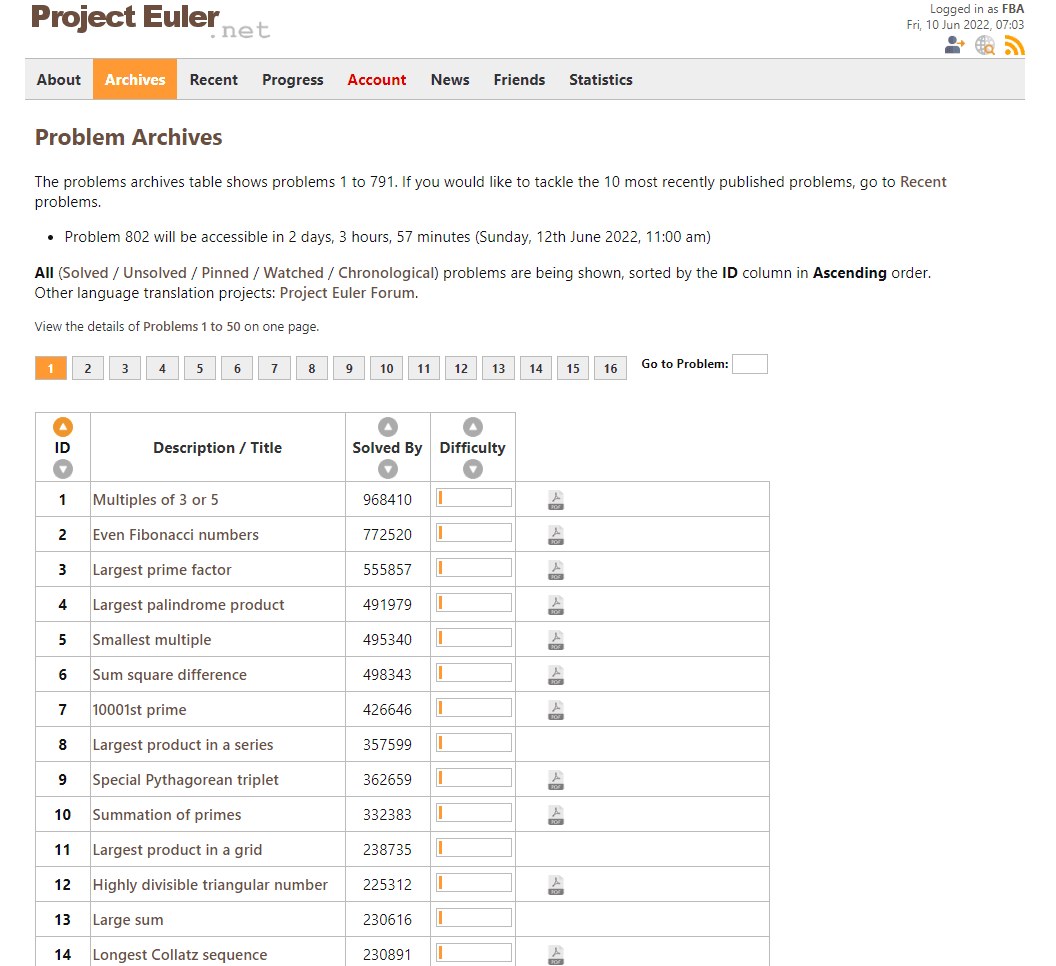Go to archive page 5

pos(200,368)
